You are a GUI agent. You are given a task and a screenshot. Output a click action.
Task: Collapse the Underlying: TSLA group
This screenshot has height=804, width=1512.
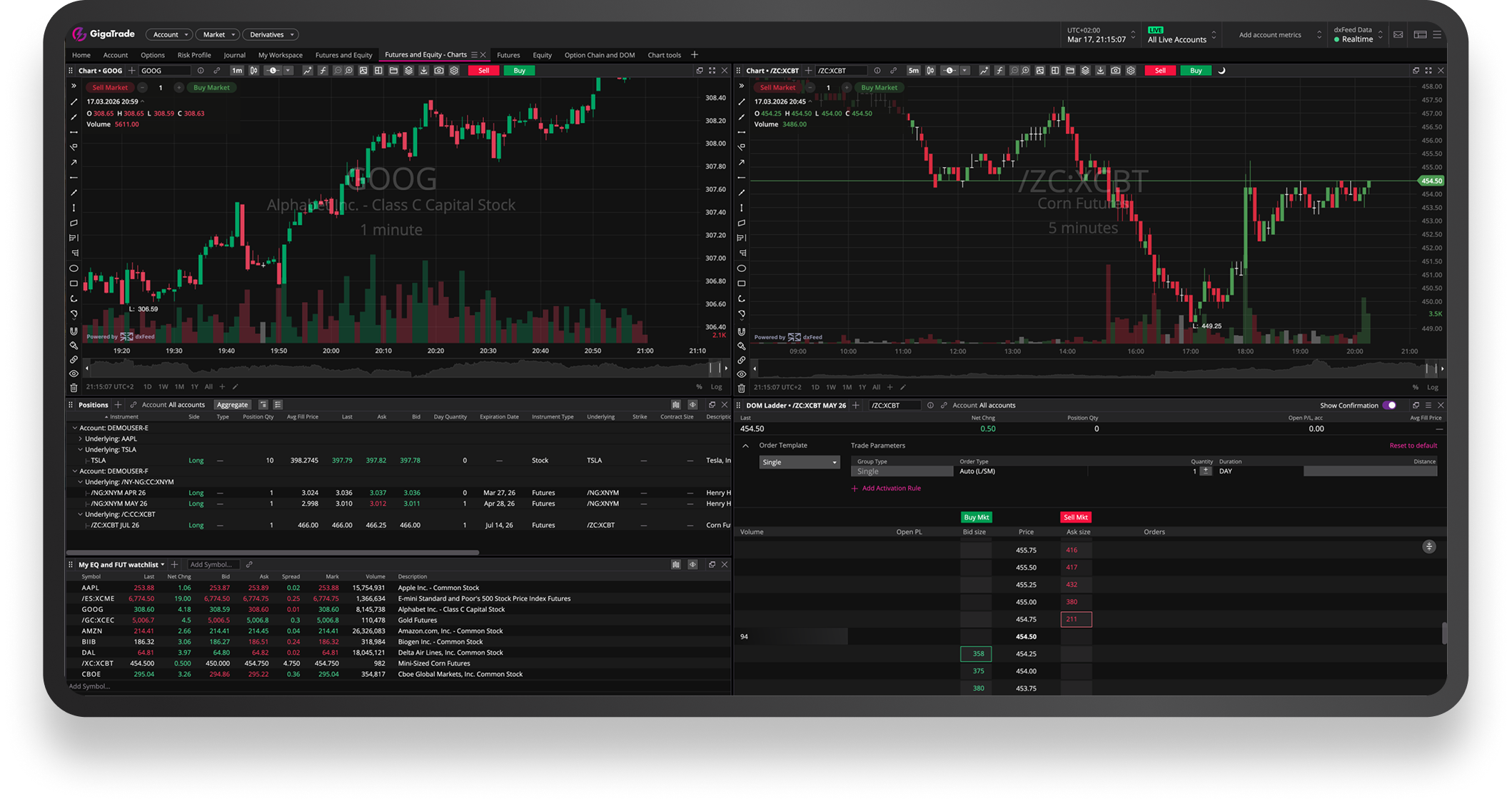[80, 450]
